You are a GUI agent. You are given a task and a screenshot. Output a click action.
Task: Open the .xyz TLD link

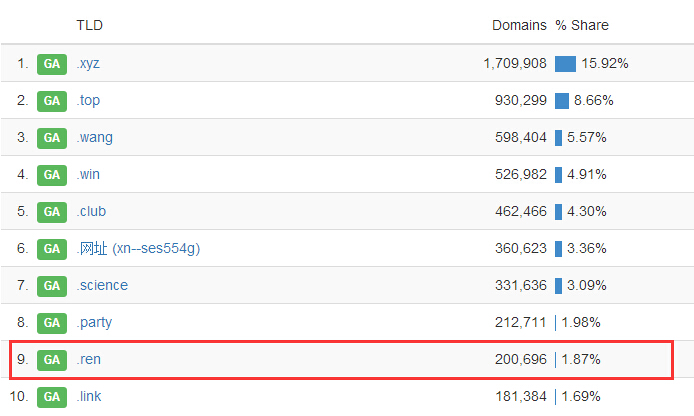tap(88, 64)
